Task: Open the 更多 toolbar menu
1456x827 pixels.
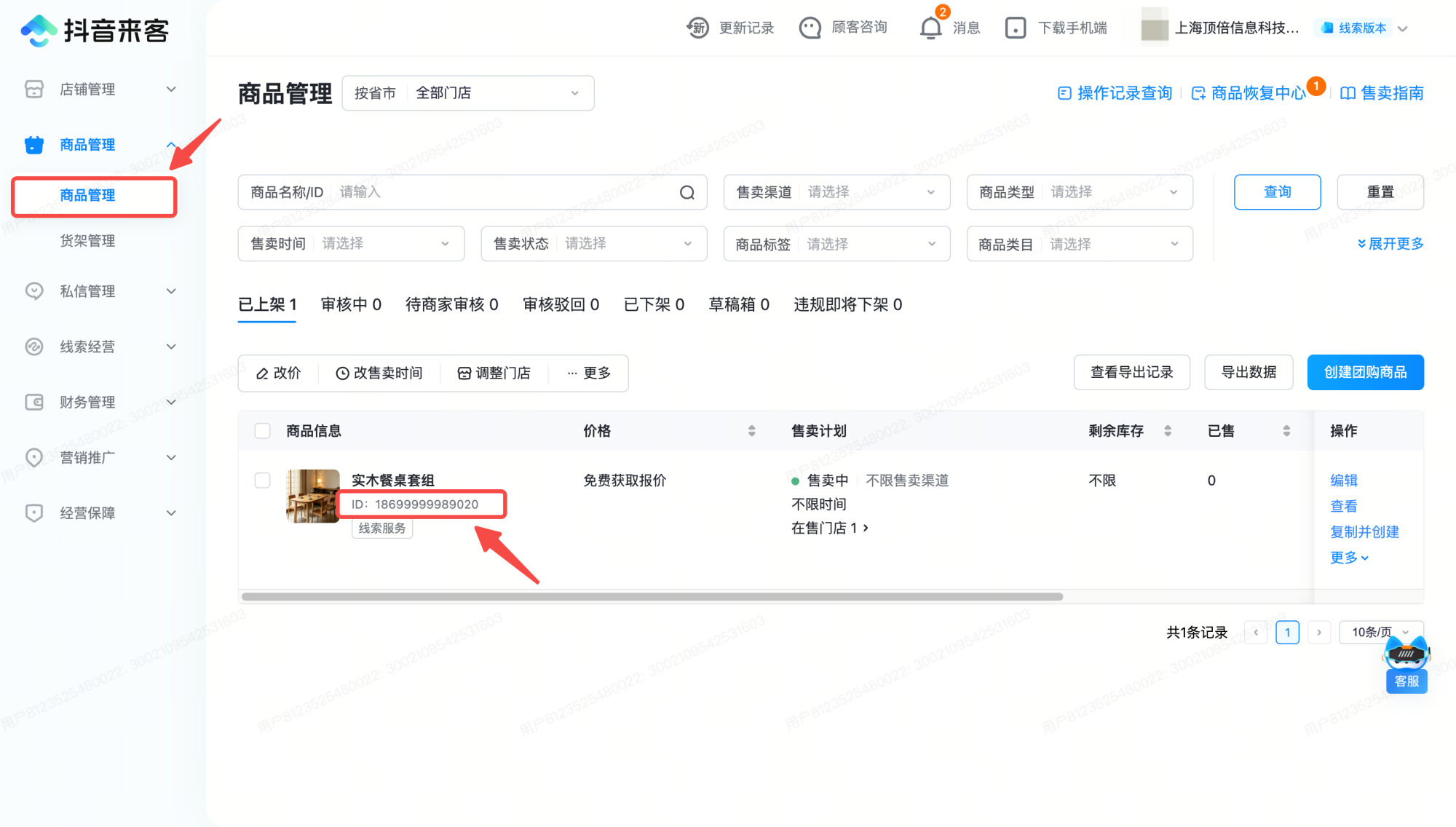Action: (589, 373)
